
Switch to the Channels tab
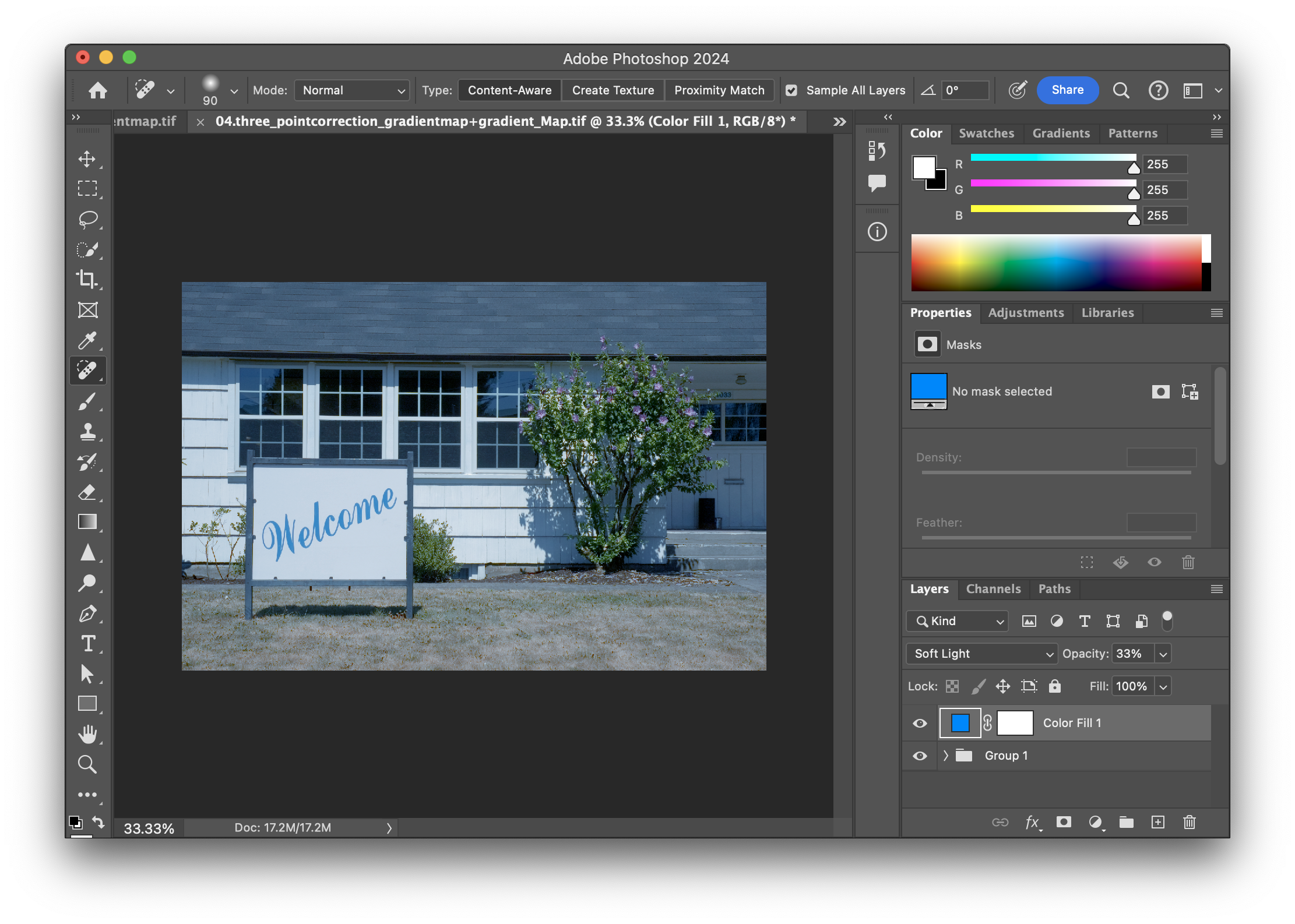click(x=993, y=589)
